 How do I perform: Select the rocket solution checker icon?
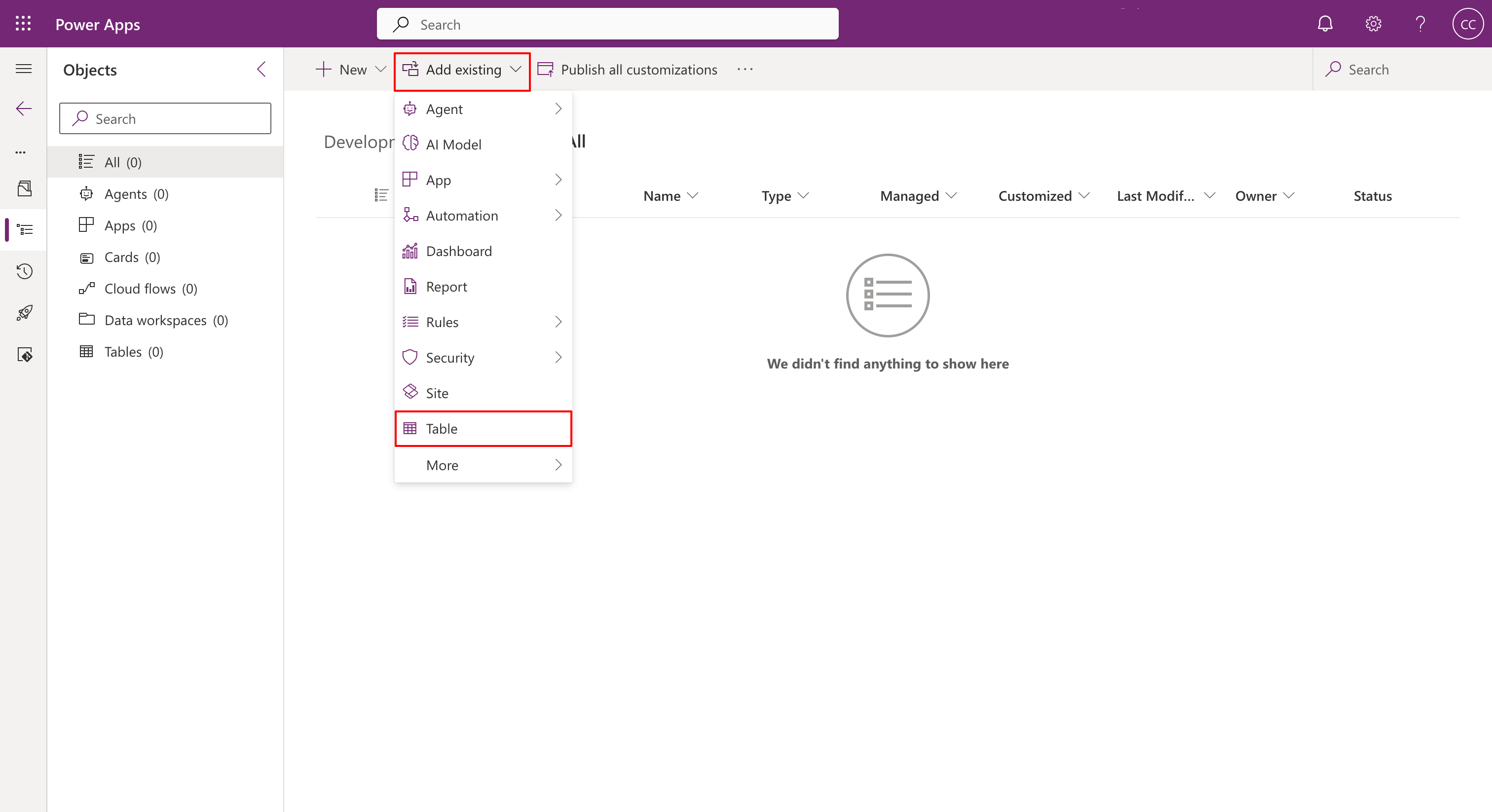tap(24, 313)
